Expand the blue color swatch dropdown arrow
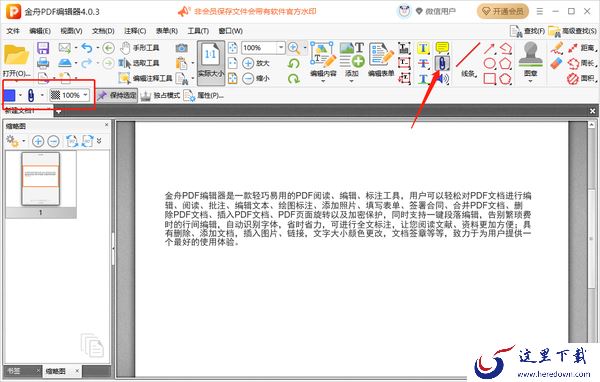 20,95
